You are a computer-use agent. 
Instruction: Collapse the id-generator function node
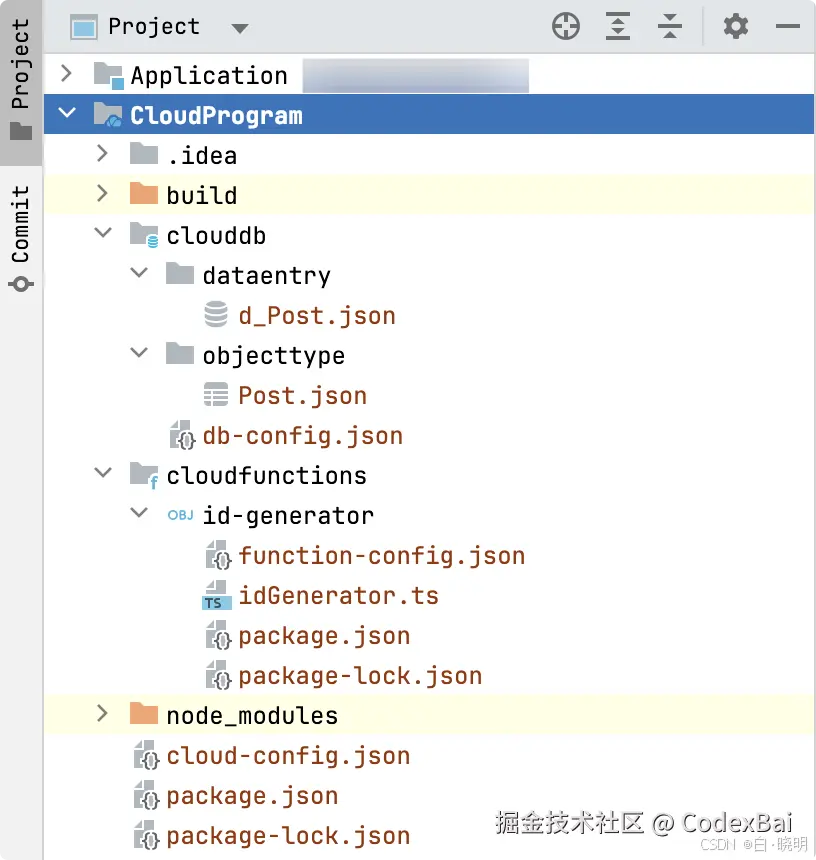point(139,512)
